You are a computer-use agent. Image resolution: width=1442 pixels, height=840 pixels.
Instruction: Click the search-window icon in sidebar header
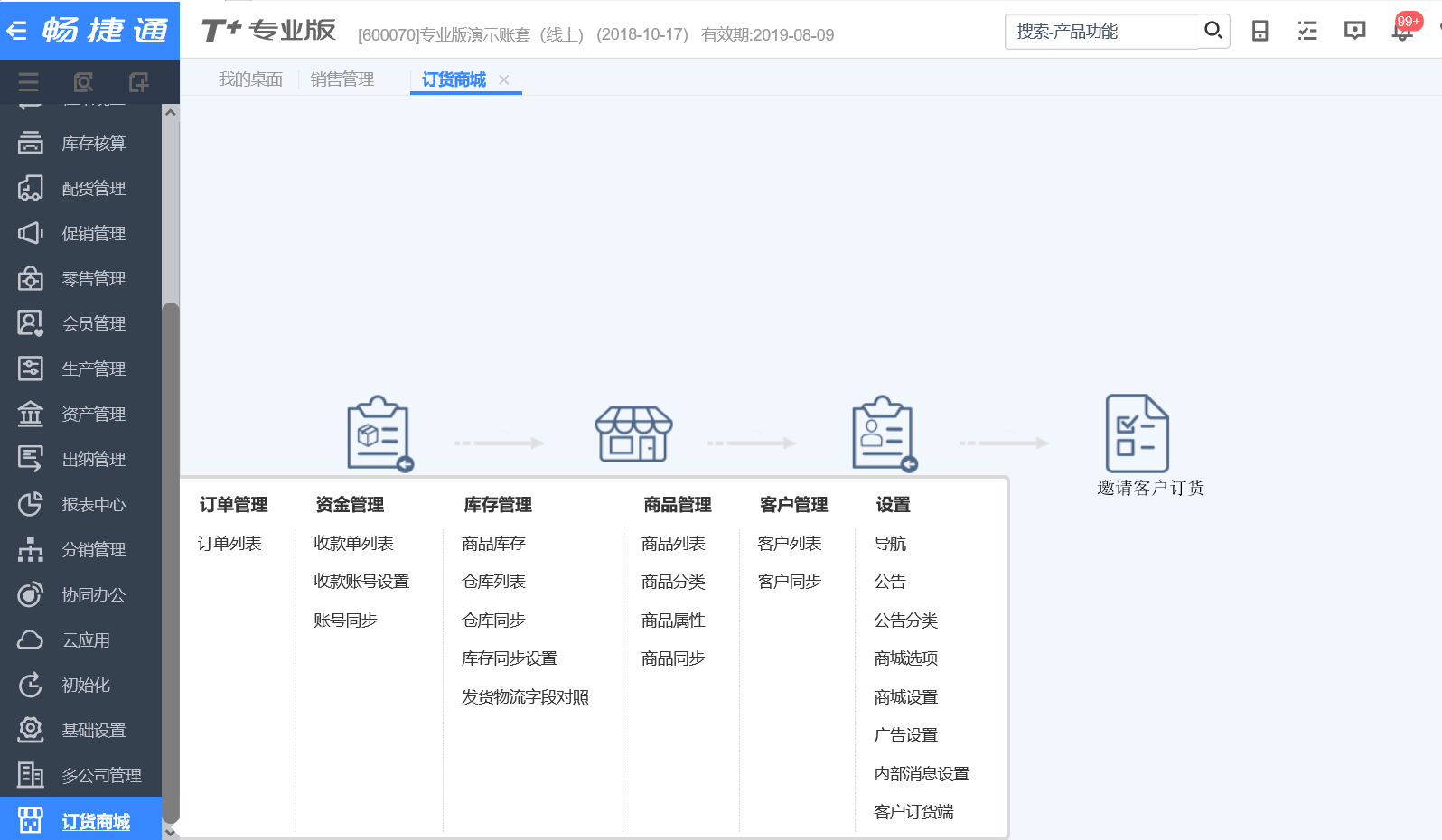[x=83, y=82]
